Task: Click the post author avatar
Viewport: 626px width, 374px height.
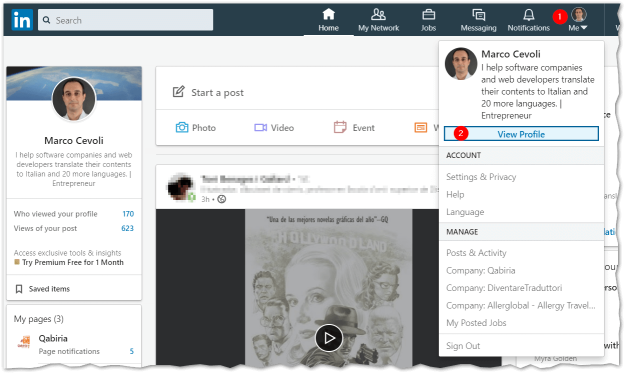Action: (x=181, y=187)
